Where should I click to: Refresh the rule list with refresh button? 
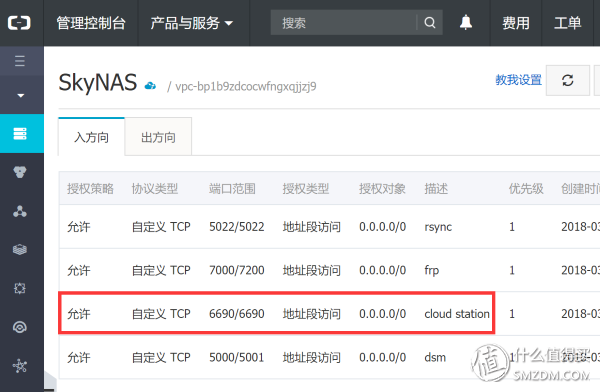pos(567,80)
